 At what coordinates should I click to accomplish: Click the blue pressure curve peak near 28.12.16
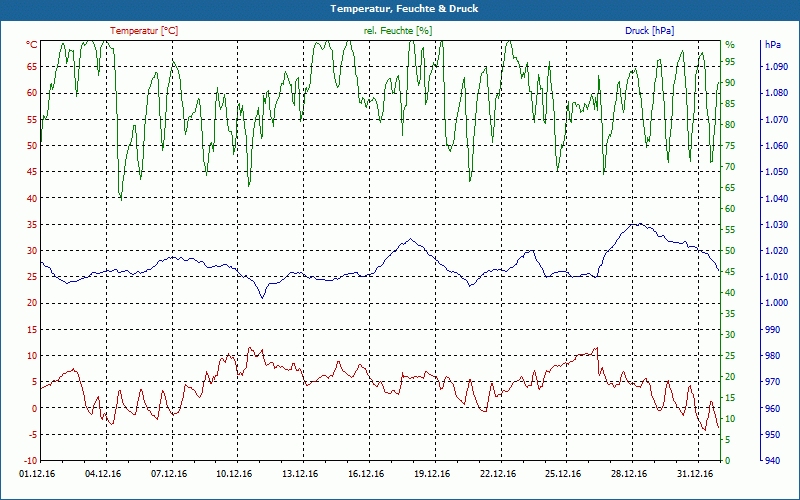638,224
